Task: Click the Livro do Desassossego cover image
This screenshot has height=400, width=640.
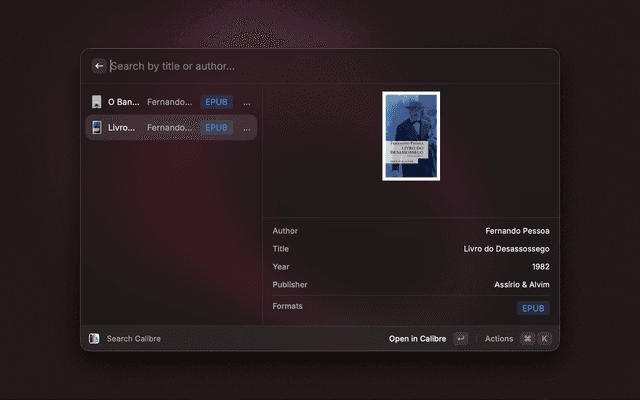Action: (x=411, y=136)
